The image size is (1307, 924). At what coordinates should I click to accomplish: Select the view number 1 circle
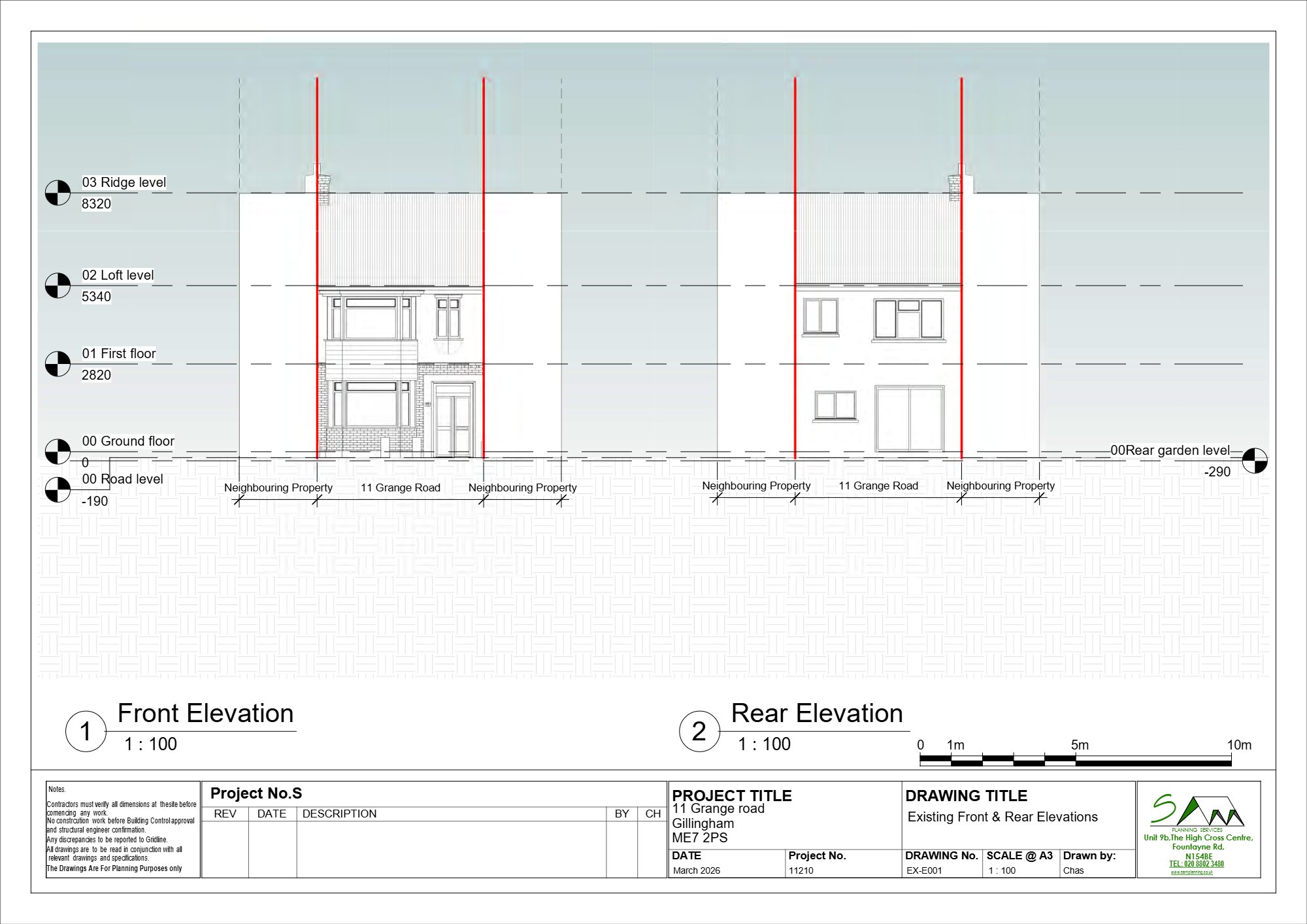point(86,731)
